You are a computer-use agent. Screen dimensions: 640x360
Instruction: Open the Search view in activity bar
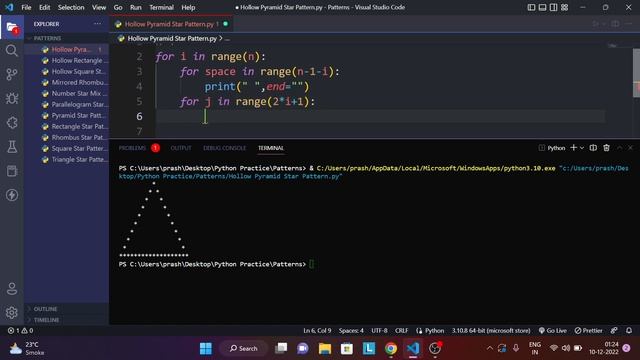click(12, 51)
